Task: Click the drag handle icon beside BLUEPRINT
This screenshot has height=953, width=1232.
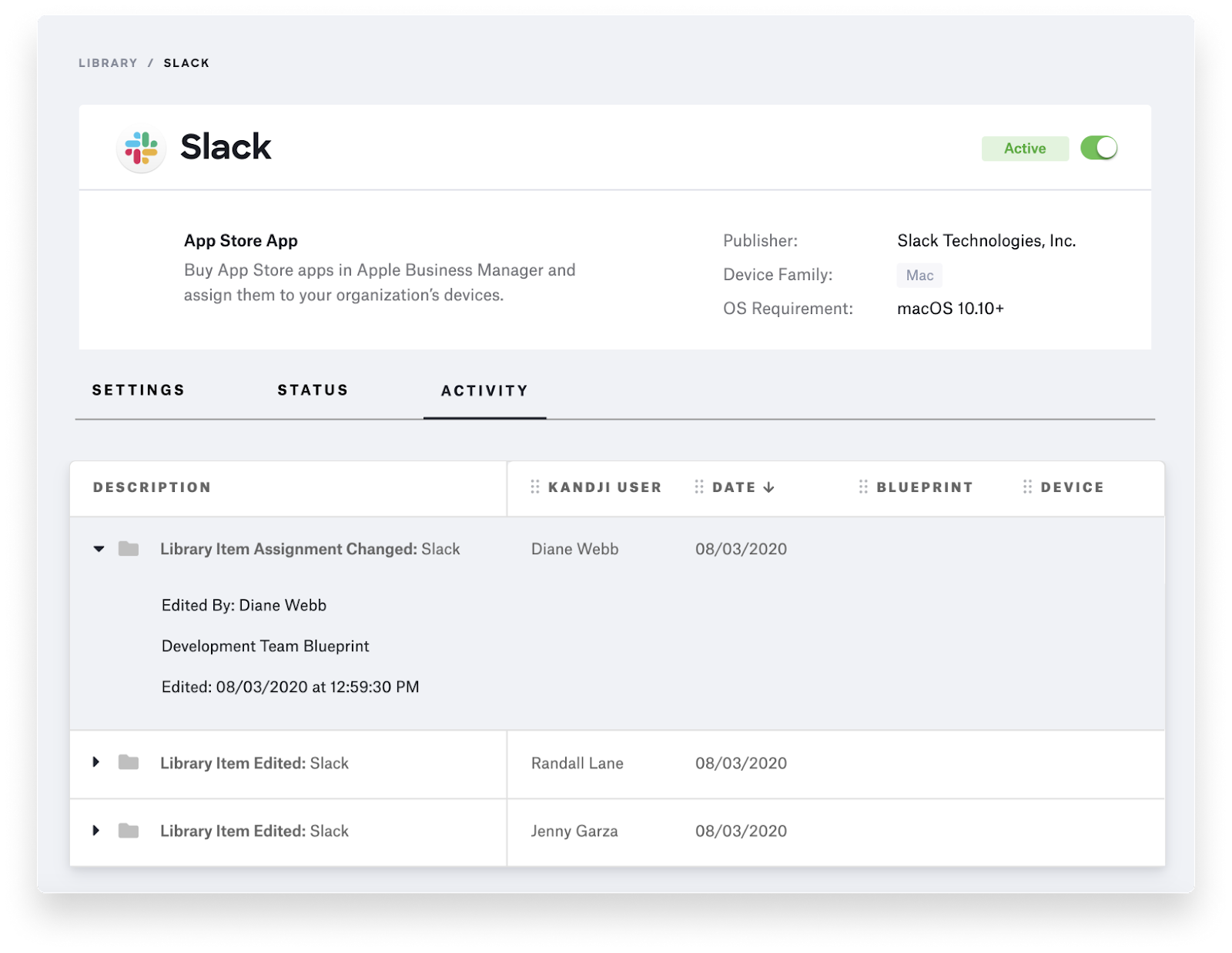Action: pos(862,487)
